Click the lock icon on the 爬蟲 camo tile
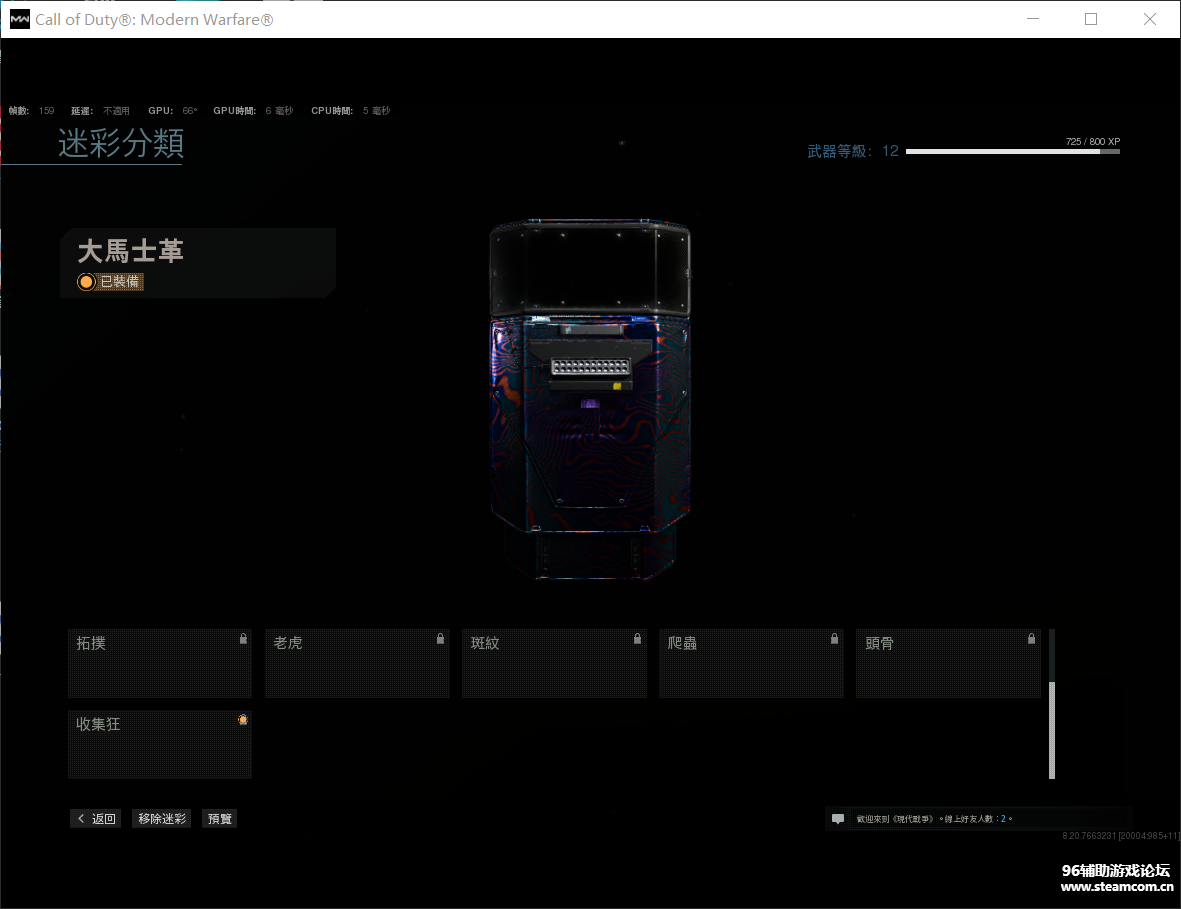Image resolution: width=1181 pixels, height=909 pixels. pyautogui.click(x=834, y=637)
